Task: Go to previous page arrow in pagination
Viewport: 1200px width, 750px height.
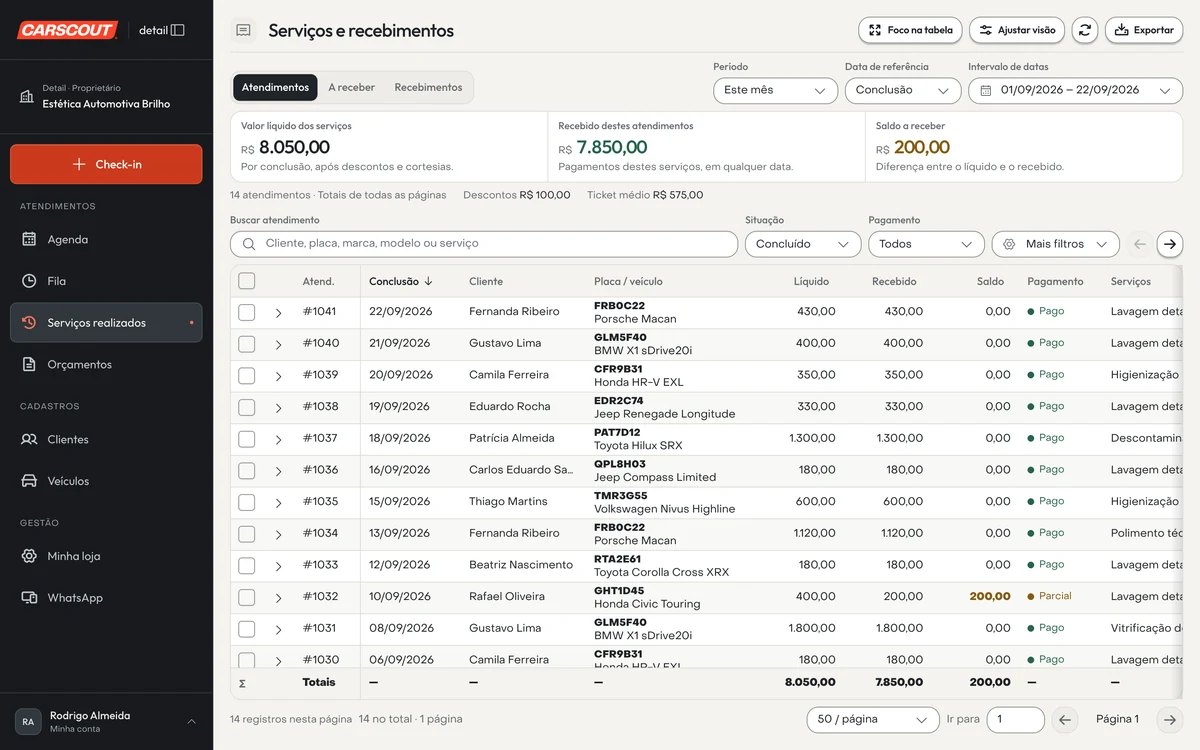Action: point(1065,719)
